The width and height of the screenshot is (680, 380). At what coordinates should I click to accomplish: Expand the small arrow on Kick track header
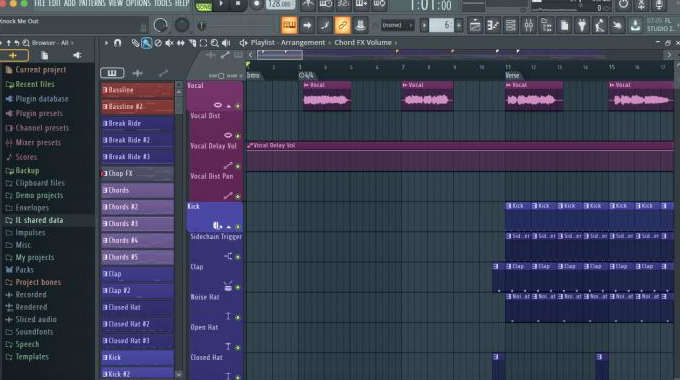tap(229, 227)
